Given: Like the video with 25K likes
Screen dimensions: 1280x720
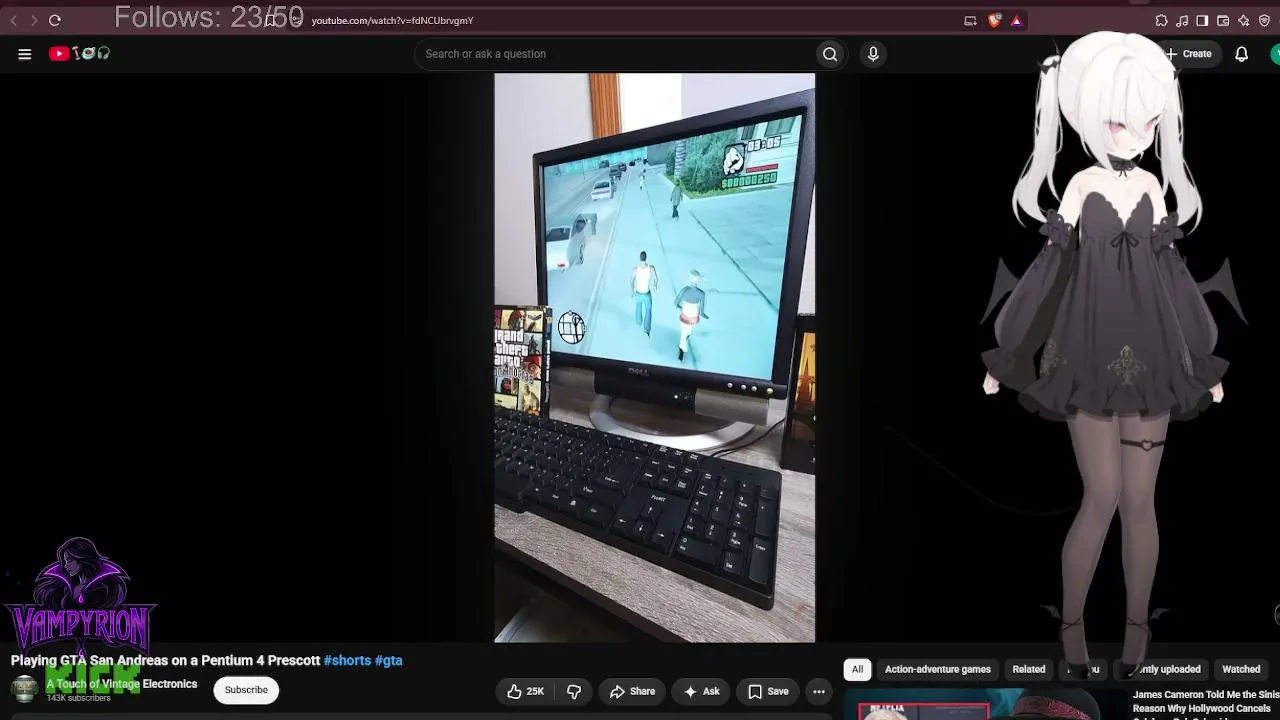Looking at the screenshot, I should point(525,691).
